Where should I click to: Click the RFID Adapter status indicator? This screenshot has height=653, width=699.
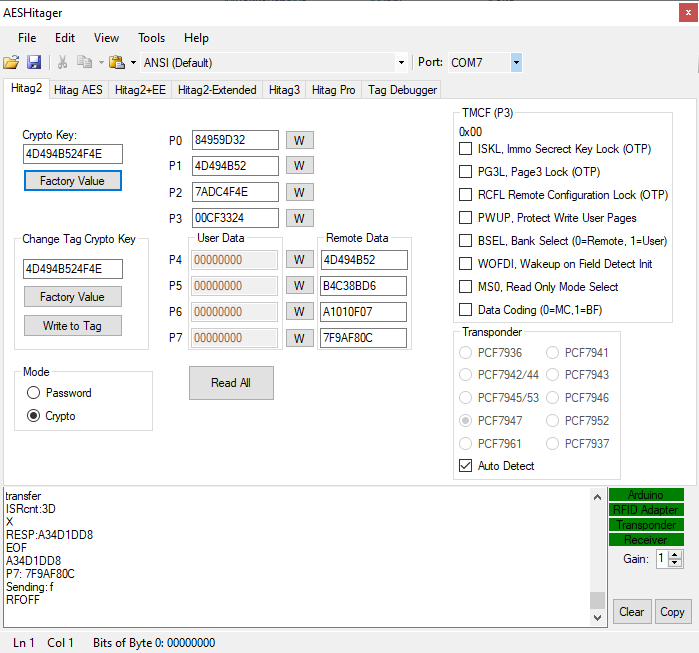pyautogui.click(x=646, y=509)
